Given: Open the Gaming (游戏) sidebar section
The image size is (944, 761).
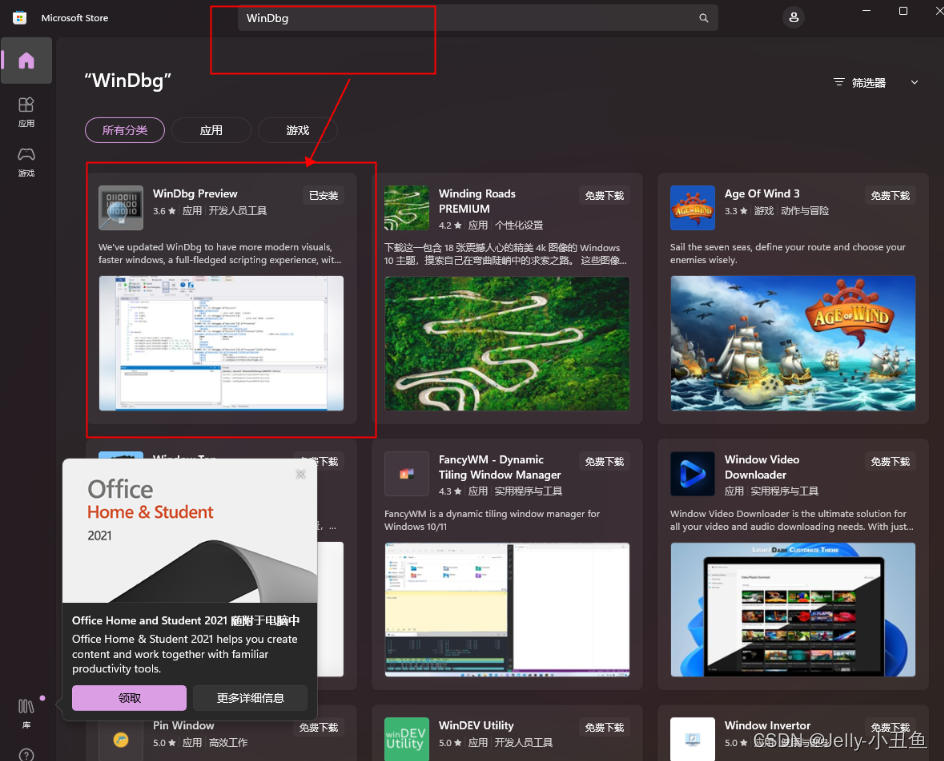Looking at the screenshot, I should click(x=26, y=162).
